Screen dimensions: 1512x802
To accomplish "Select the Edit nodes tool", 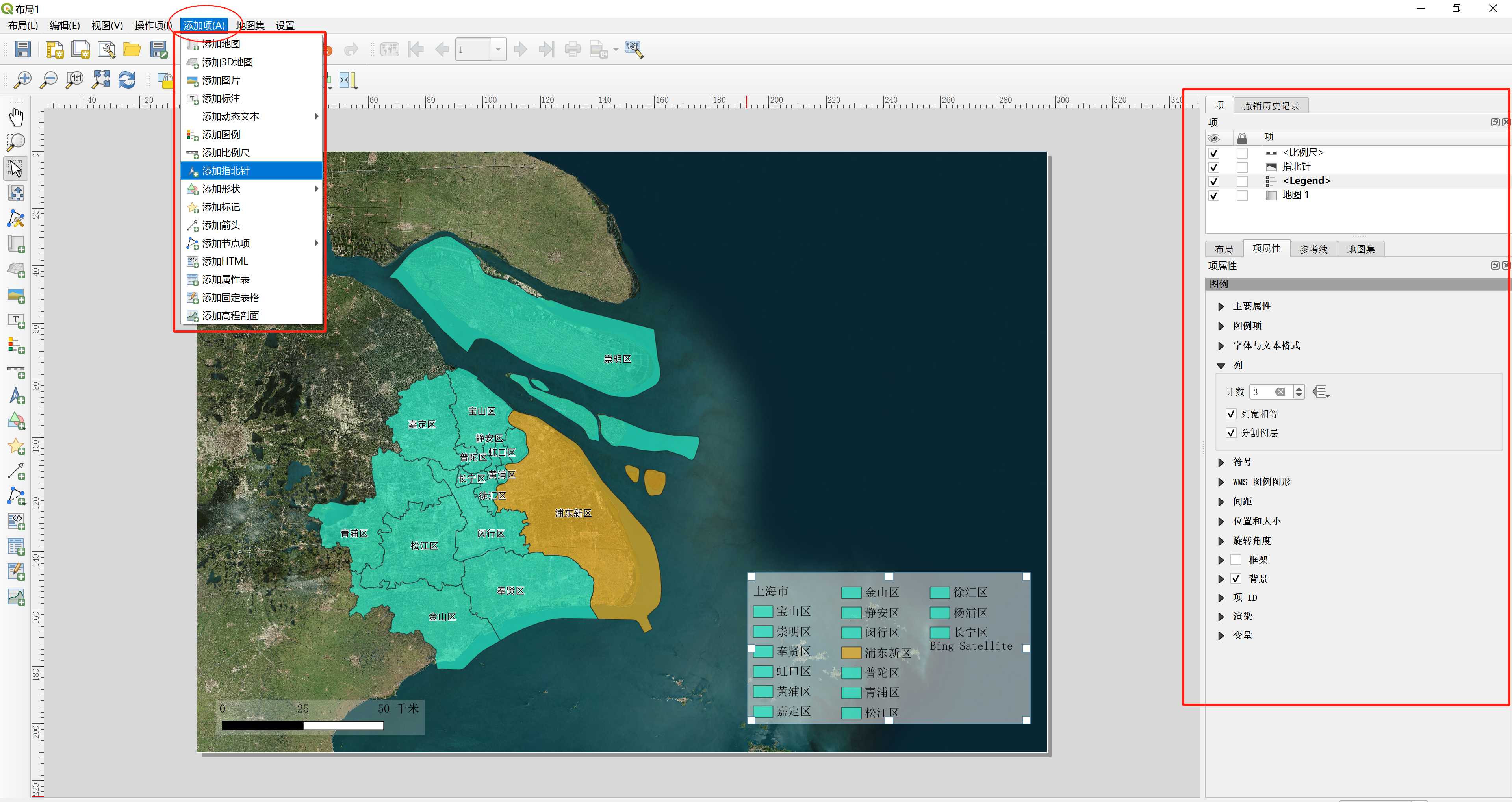I will tap(17, 219).
